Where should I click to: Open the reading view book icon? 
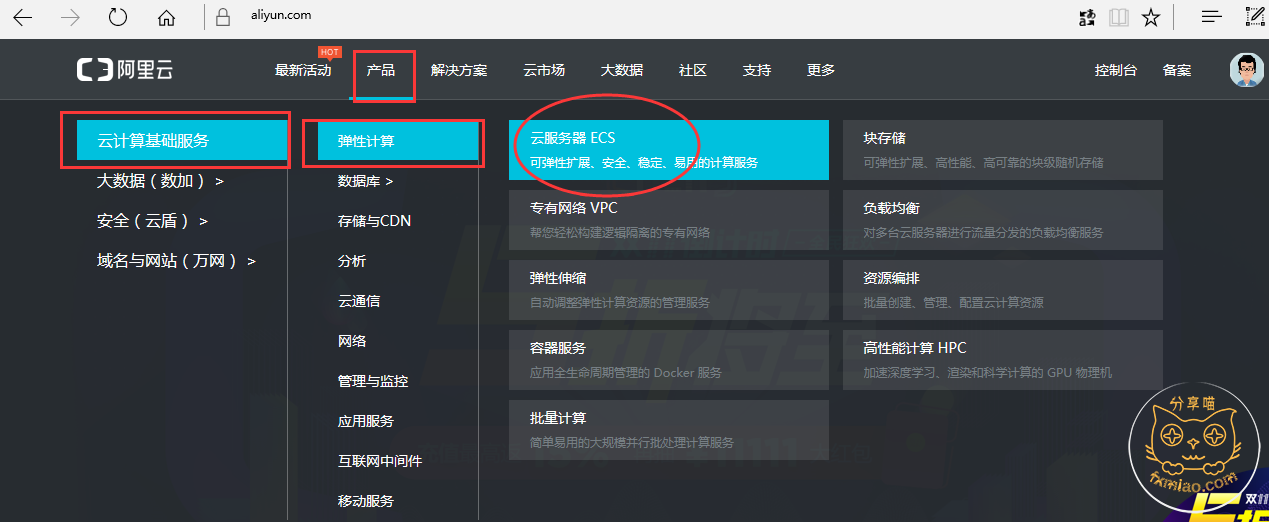click(x=1118, y=17)
